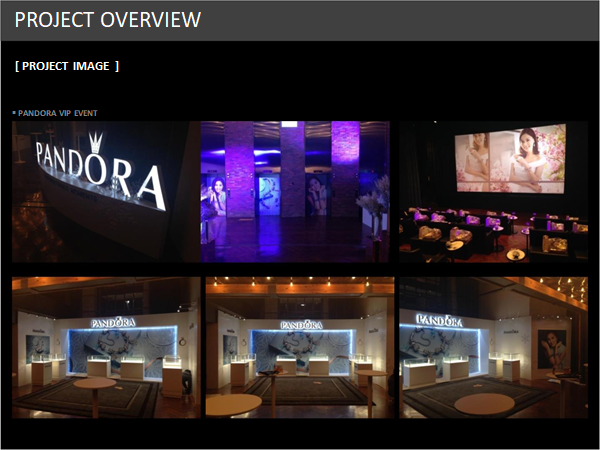Open the bottom-left Pandora booth photo
The image size is (600, 450).
[106, 347]
